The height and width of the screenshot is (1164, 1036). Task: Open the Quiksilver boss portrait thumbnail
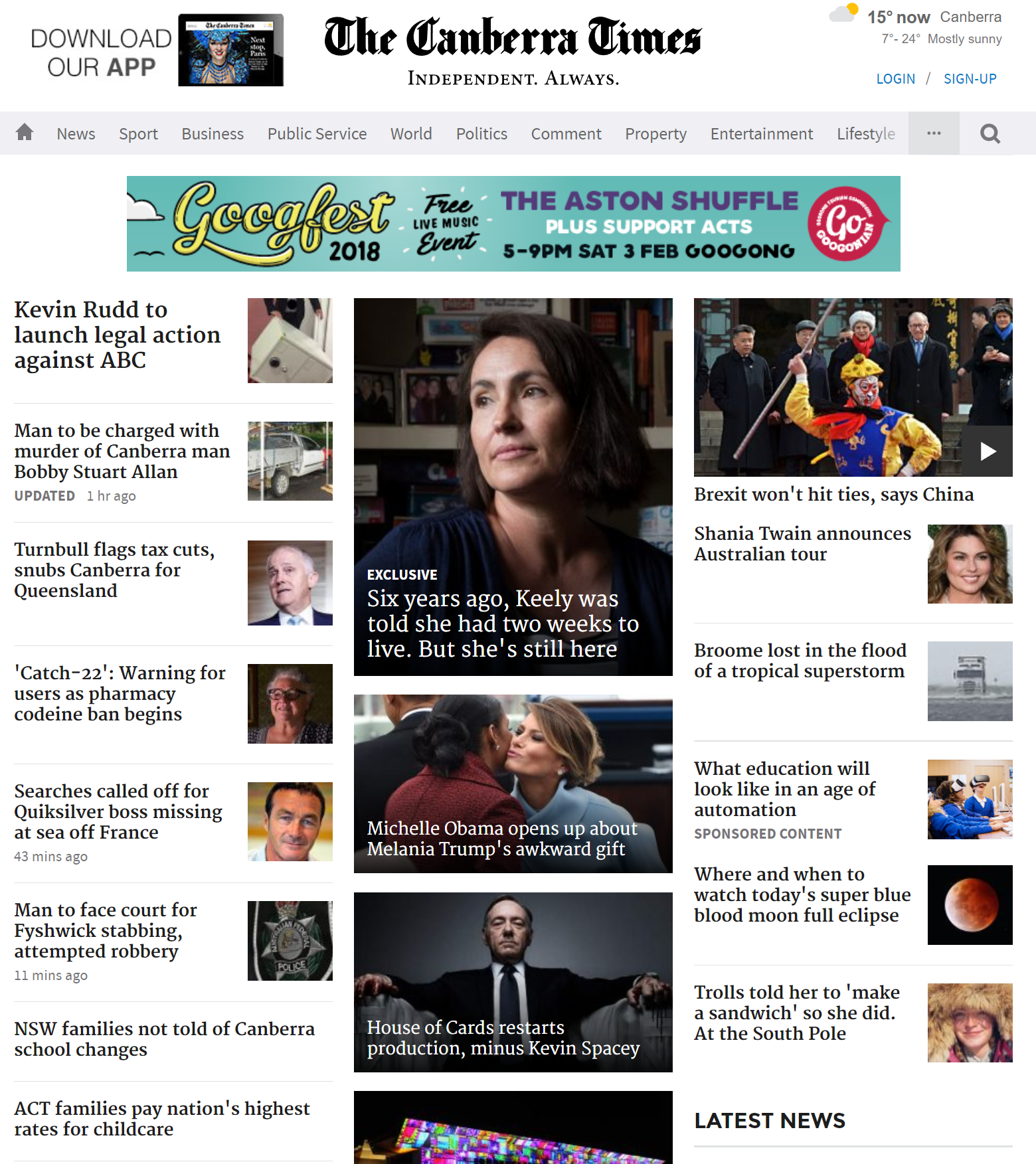click(x=290, y=822)
